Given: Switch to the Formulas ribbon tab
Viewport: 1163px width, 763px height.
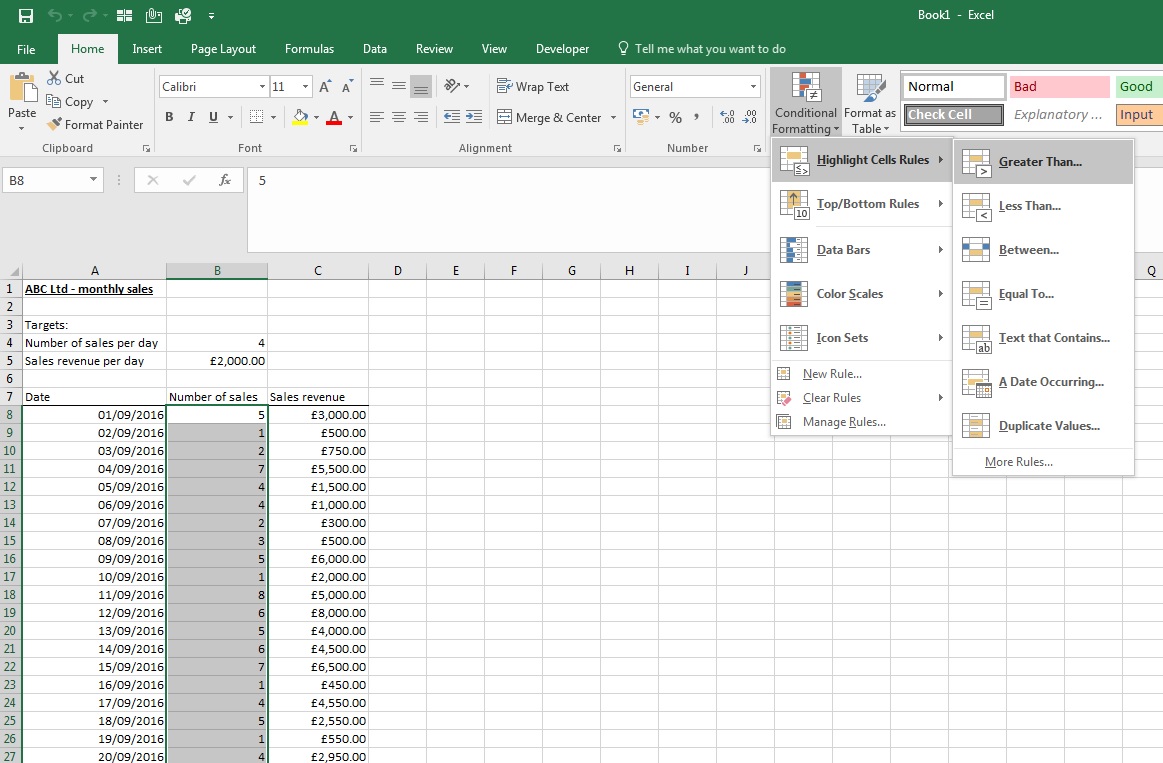Looking at the screenshot, I should pos(309,49).
